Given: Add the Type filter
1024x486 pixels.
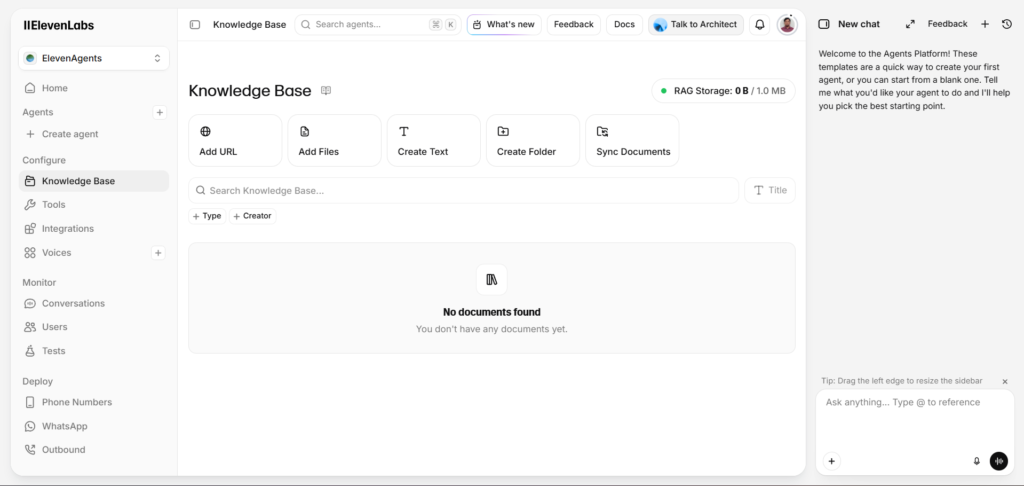Looking at the screenshot, I should point(207,216).
